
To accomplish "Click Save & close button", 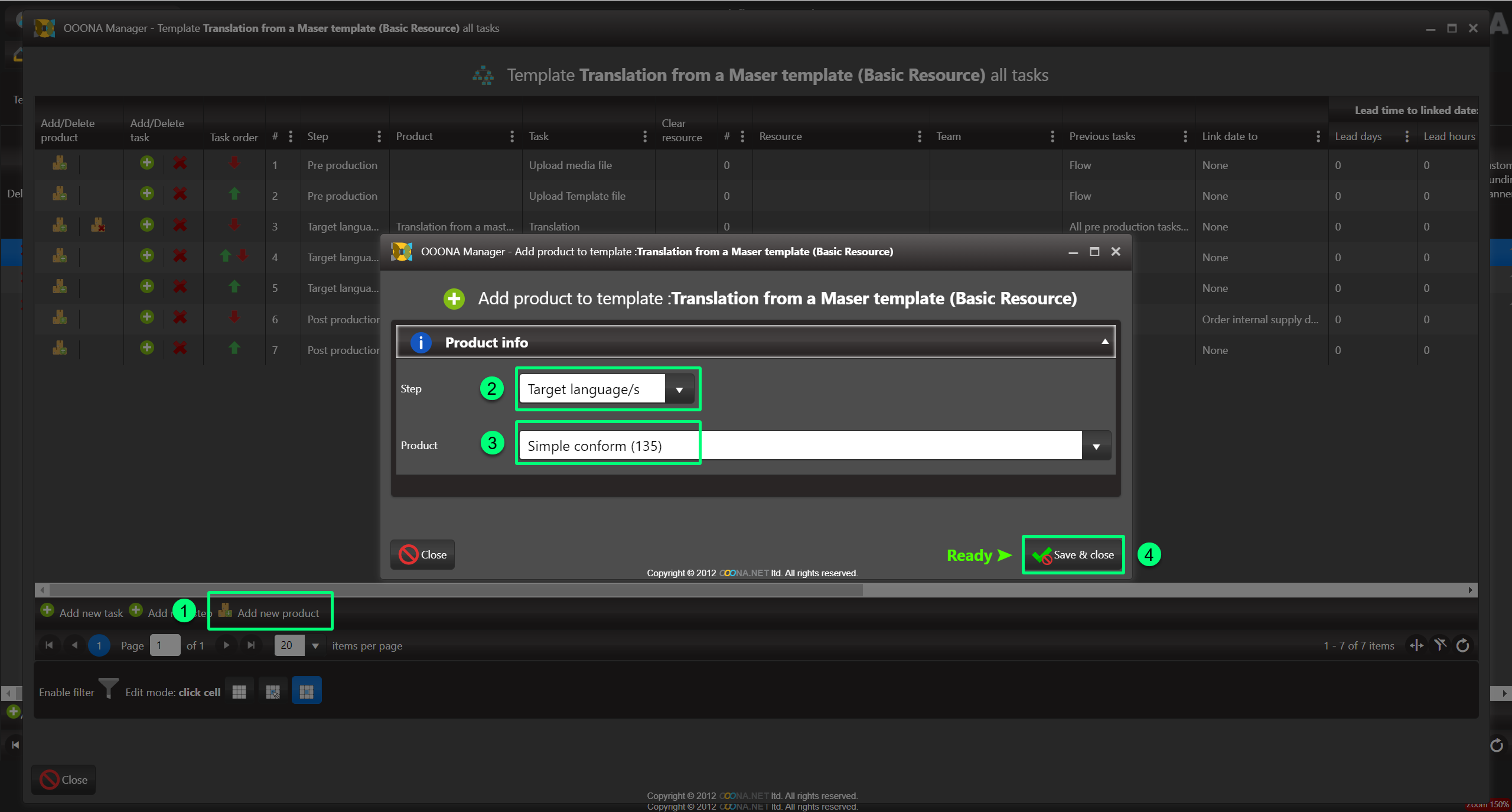I will click(x=1073, y=554).
